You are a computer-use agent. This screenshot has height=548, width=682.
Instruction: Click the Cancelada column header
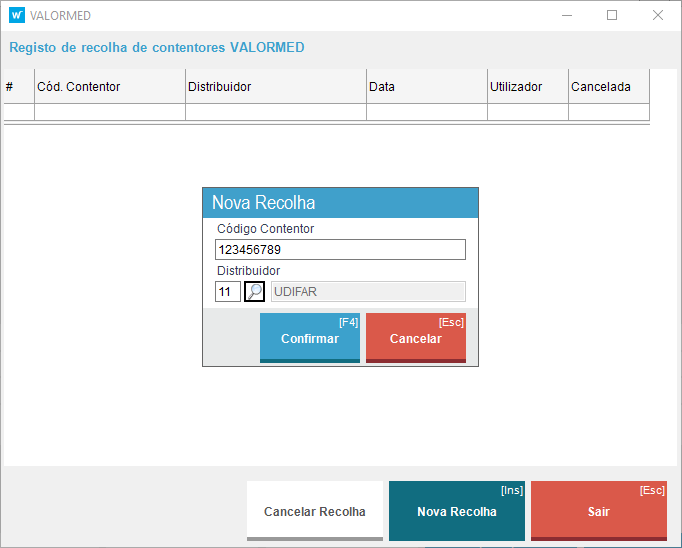pyautogui.click(x=608, y=87)
